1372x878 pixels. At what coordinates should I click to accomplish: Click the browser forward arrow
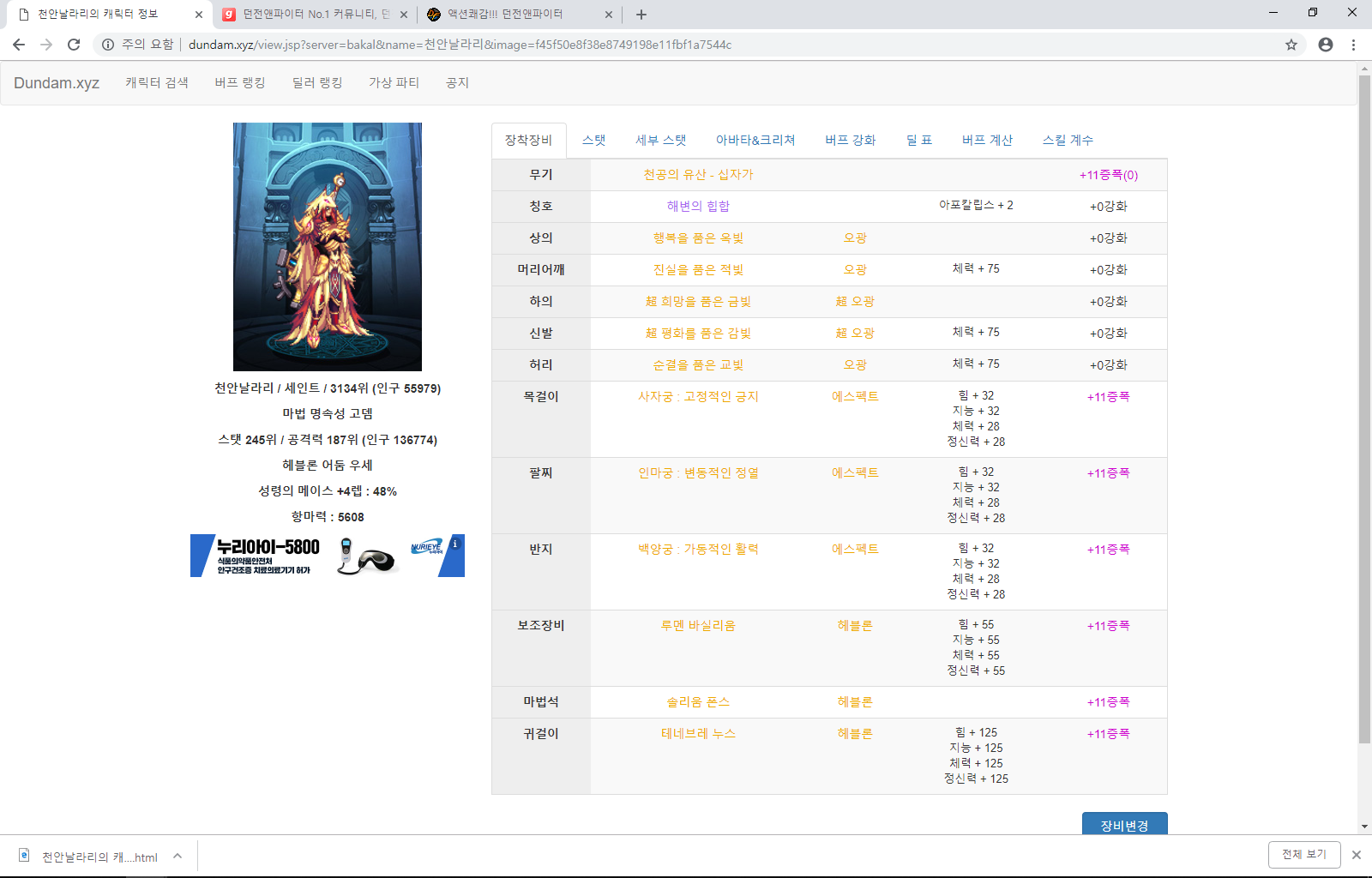46,45
